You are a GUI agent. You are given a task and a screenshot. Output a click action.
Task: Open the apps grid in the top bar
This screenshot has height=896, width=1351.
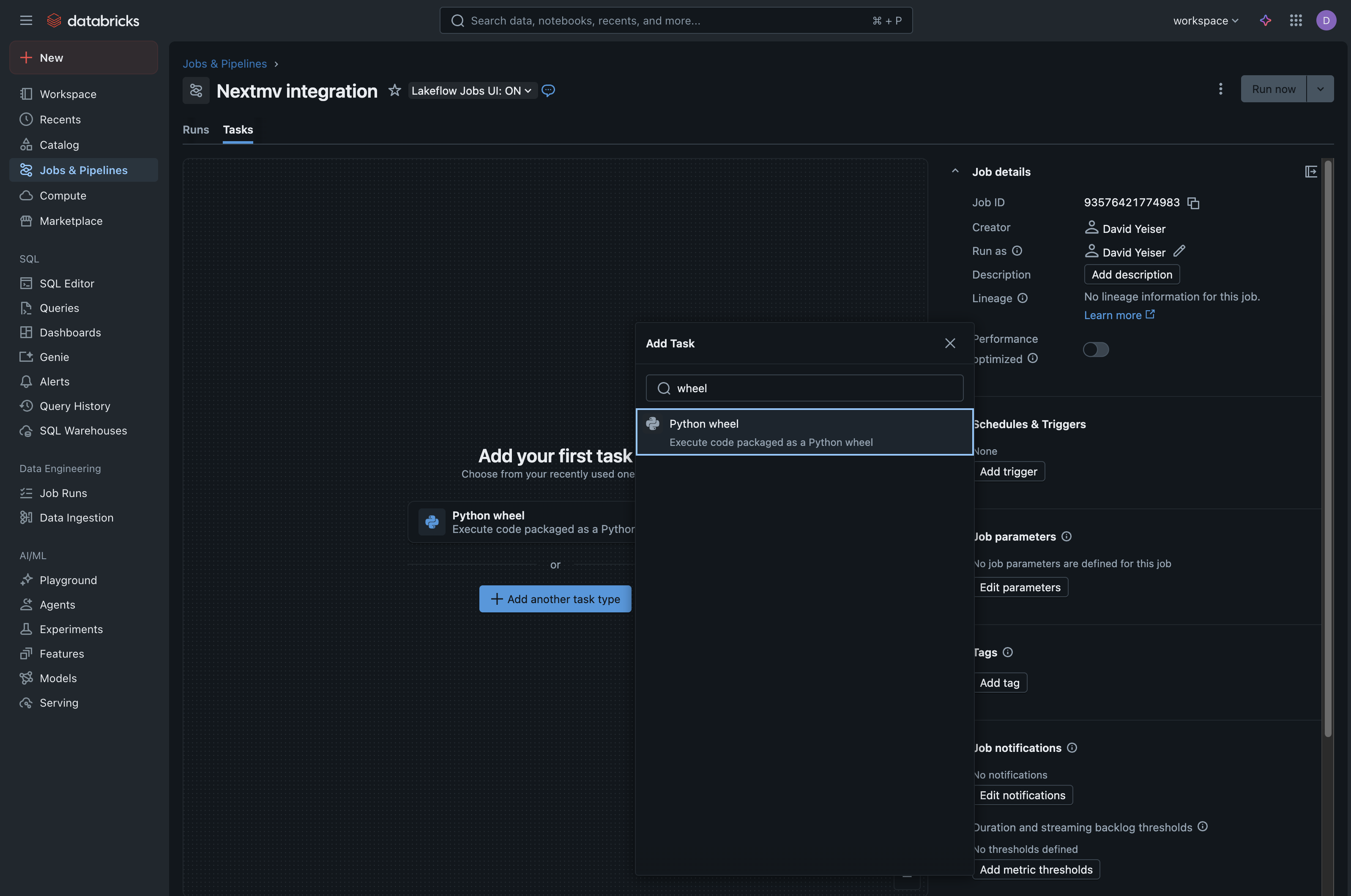coord(1296,20)
